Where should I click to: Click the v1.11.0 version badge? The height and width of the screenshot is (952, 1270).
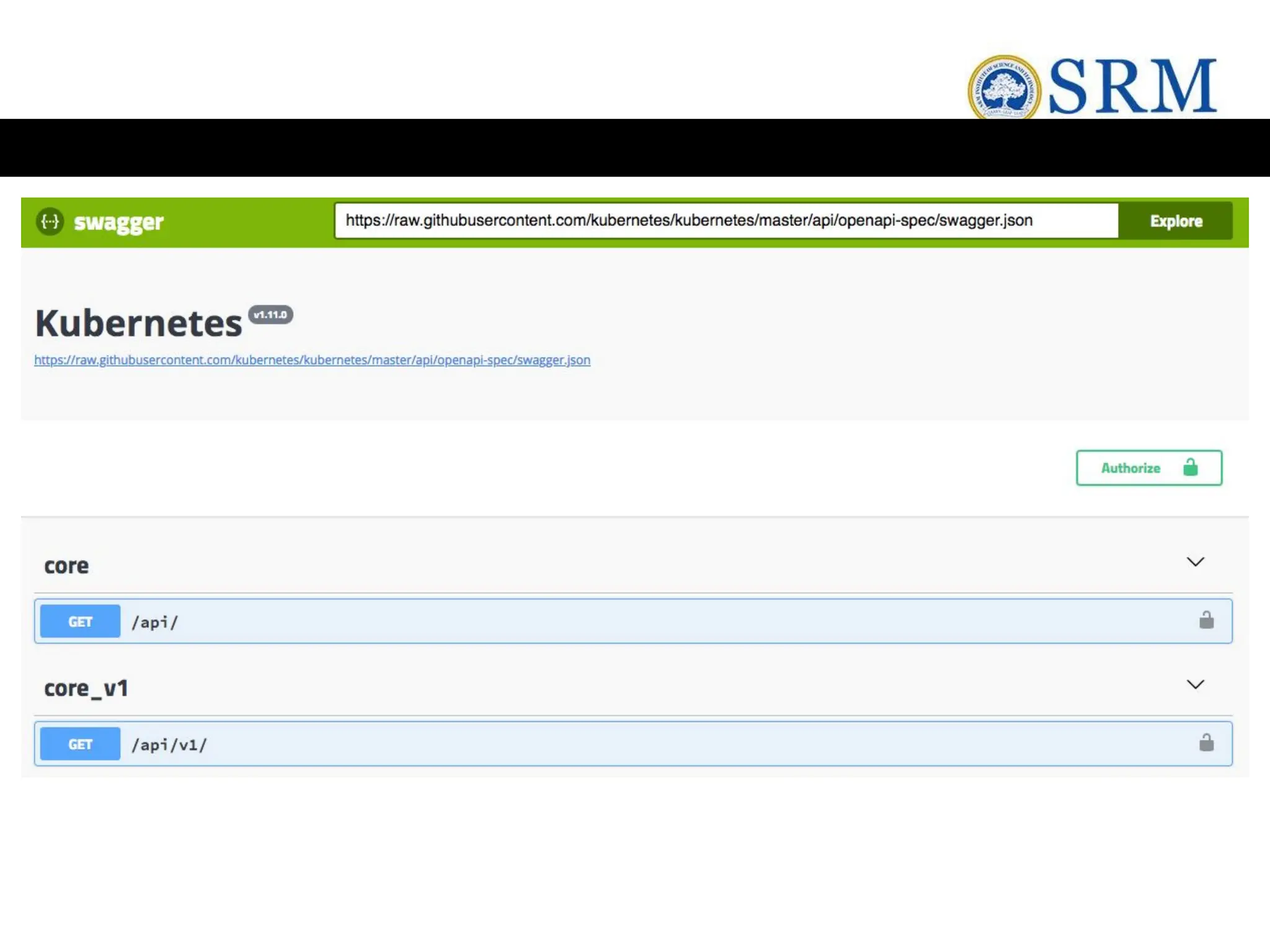(x=270, y=315)
